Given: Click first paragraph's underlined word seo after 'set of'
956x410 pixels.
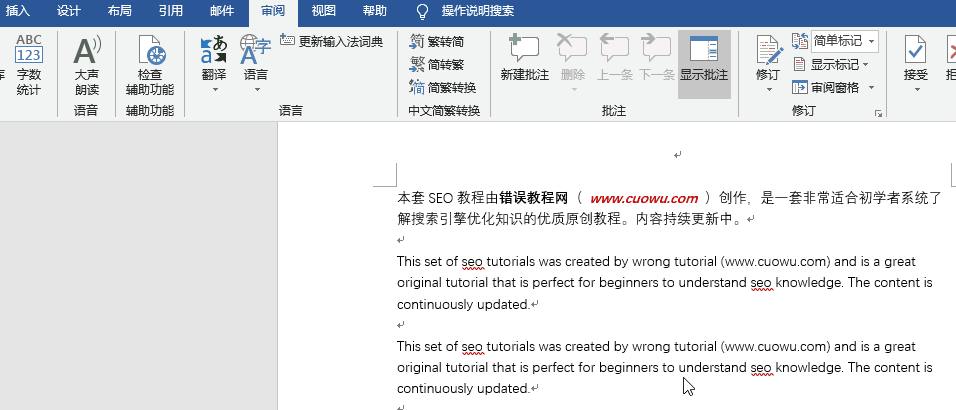Looking at the screenshot, I should (473, 262).
